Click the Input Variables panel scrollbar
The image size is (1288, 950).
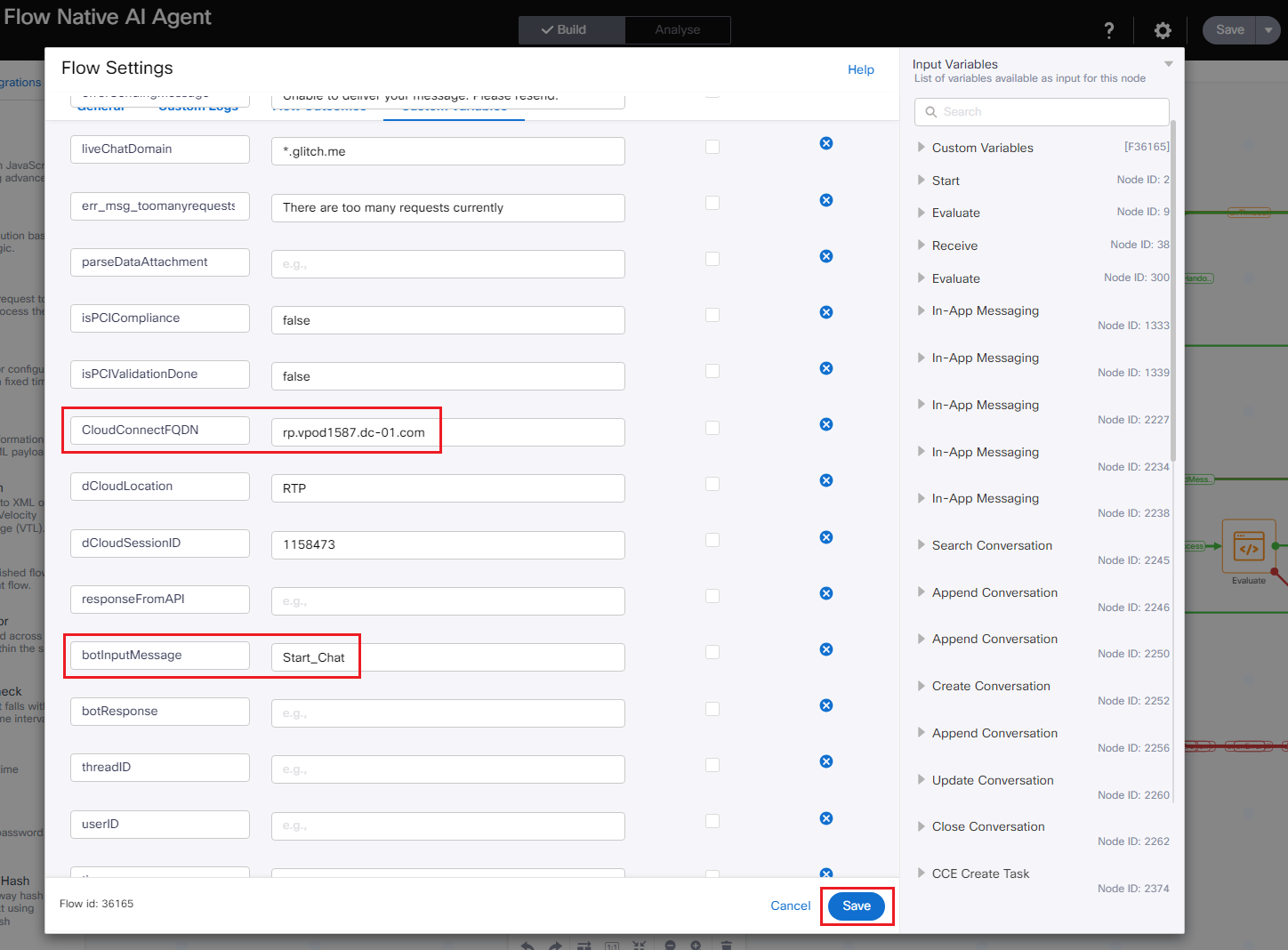(1173, 294)
